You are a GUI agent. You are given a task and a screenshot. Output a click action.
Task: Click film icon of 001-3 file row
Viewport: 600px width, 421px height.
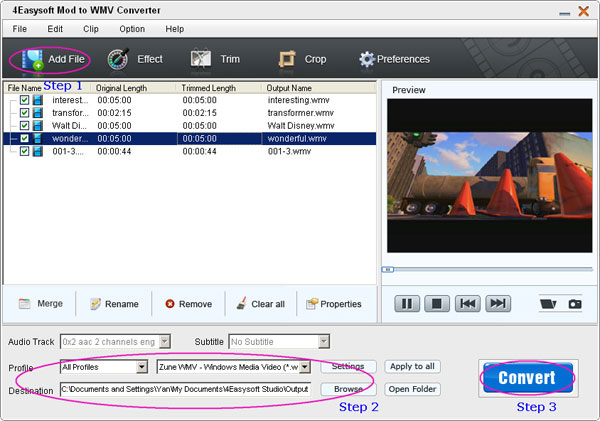click(x=38, y=151)
